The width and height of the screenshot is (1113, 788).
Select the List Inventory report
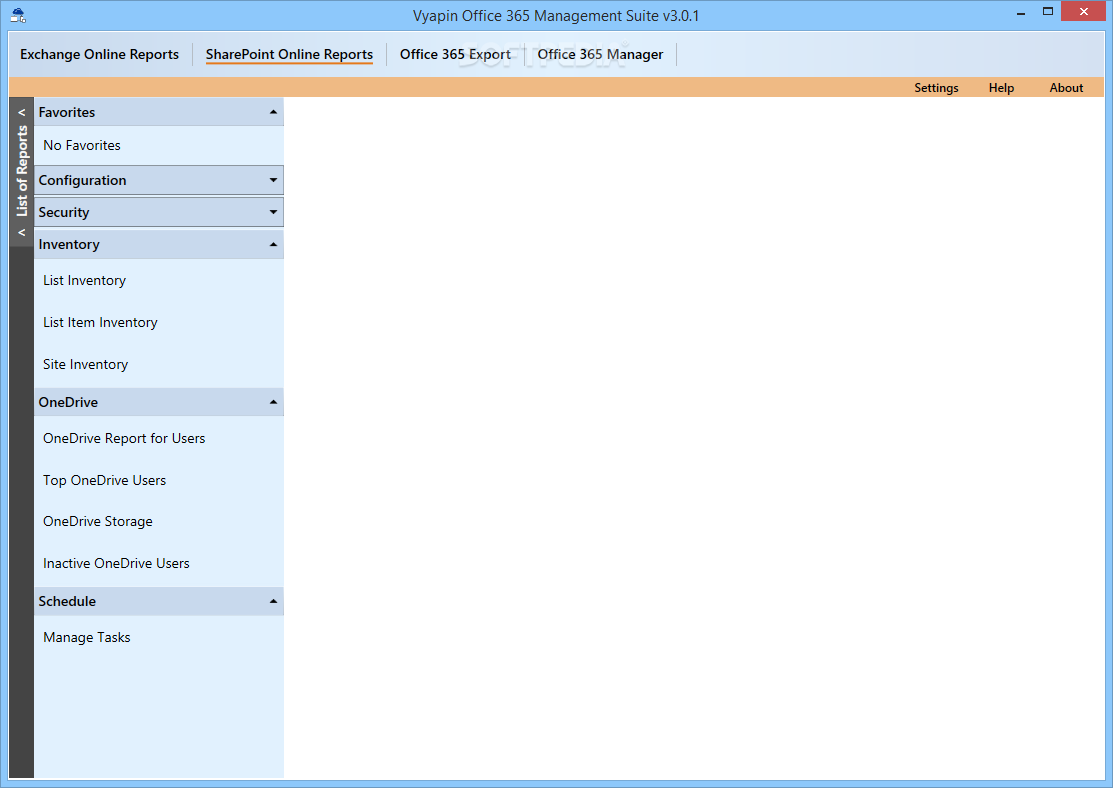pyautogui.click(x=84, y=280)
